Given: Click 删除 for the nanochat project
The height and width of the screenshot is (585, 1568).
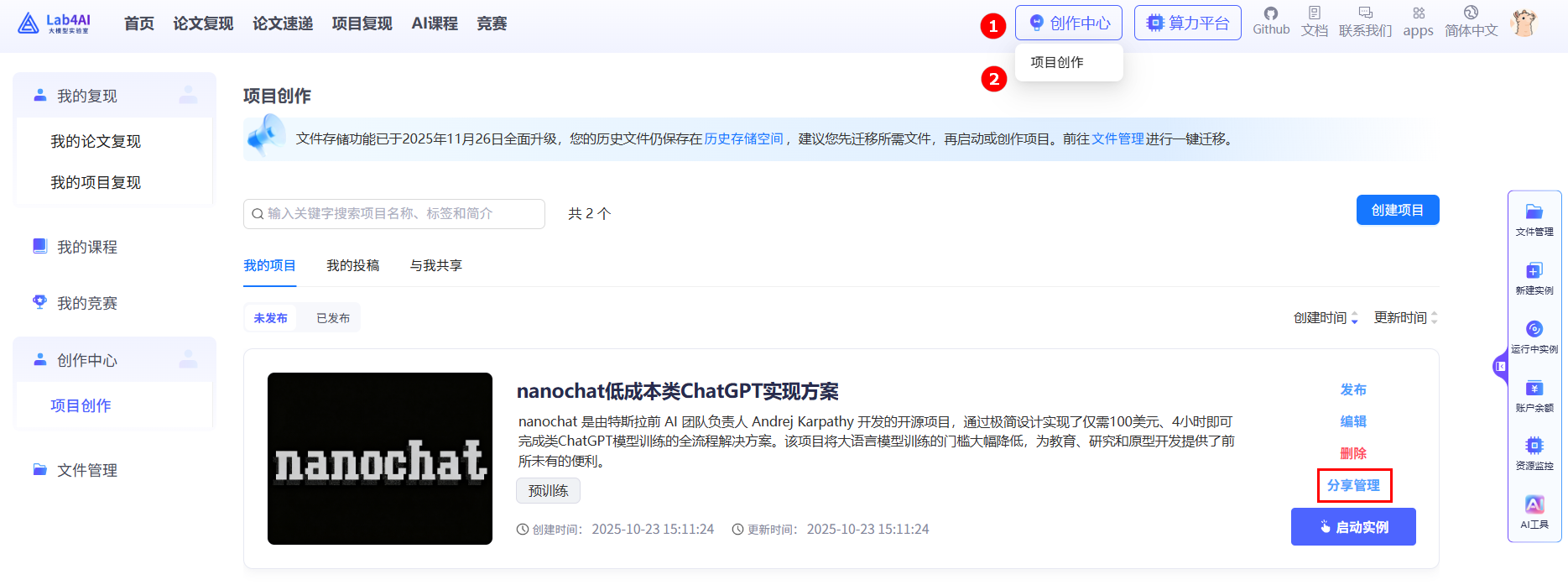Looking at the screenshot, I should (x=1353, y=453).
